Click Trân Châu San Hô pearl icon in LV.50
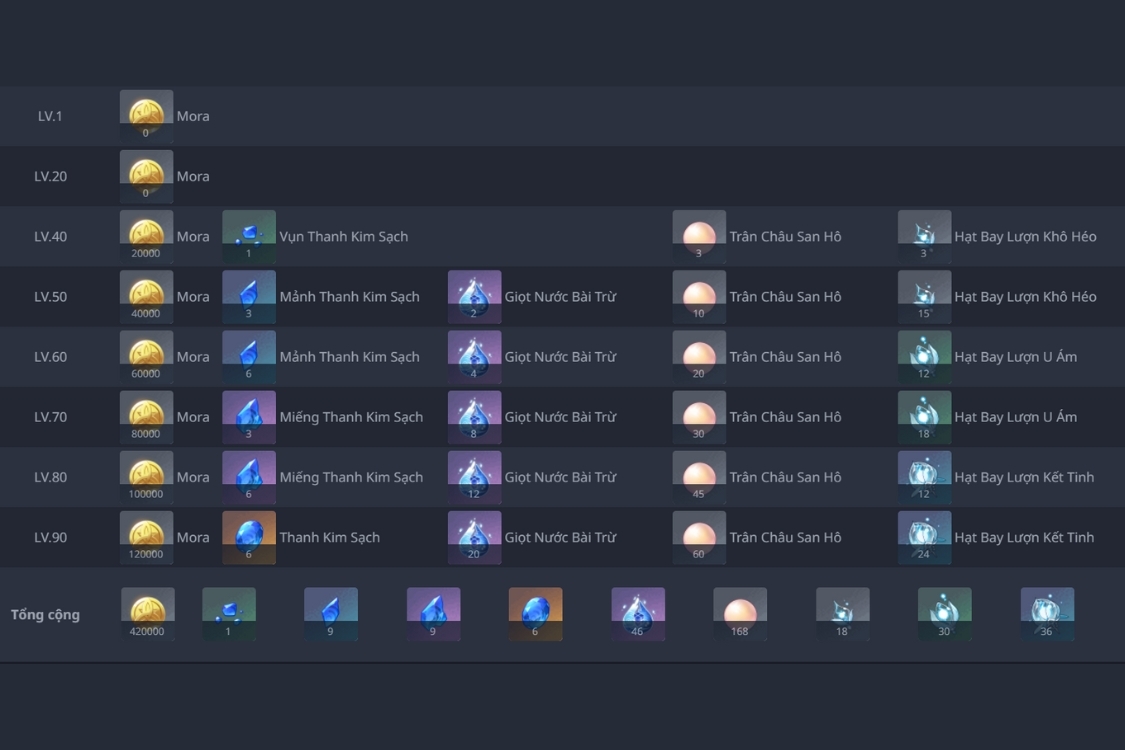Viewport: 1125px width, 750px height. (699, 296)
